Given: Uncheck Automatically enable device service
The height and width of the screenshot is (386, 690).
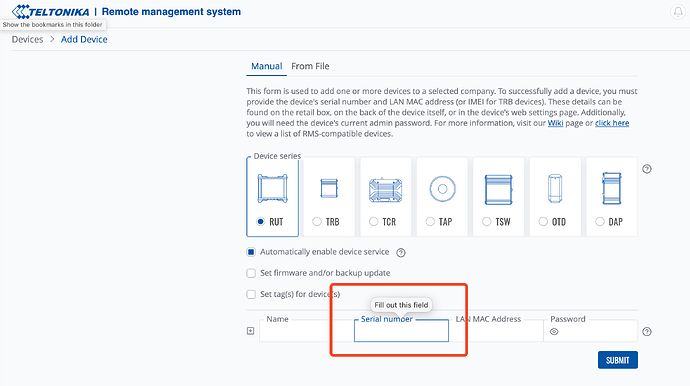Looking at the screenshot, I should pyautogui.click(x=251, y=252).
